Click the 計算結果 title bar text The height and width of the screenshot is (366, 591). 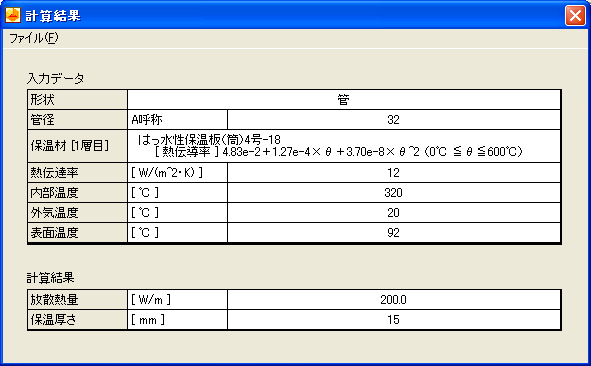[x=53, y=16]
